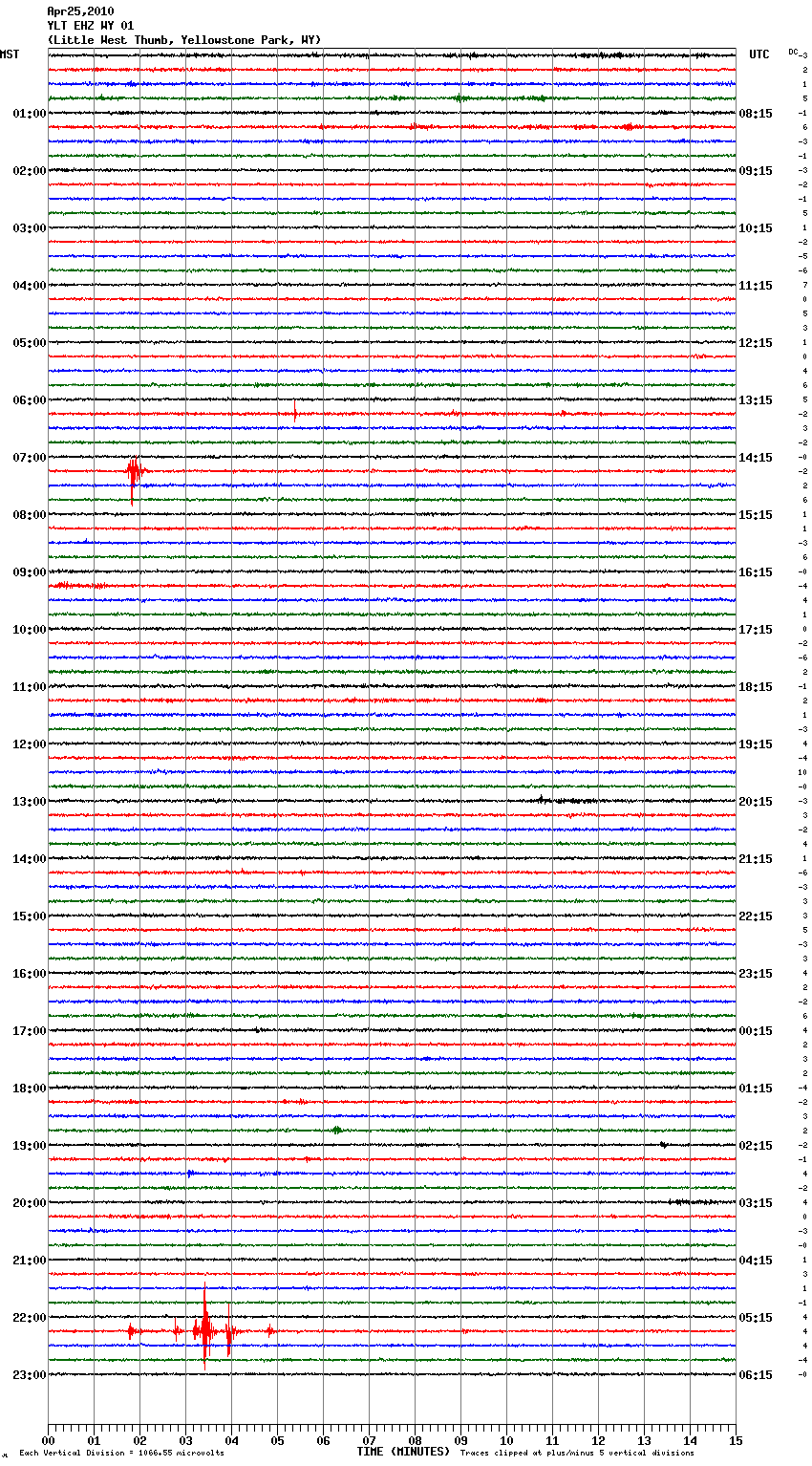Click the MST timezone label
The image size is (812, 1466).
tap(10, 54)
